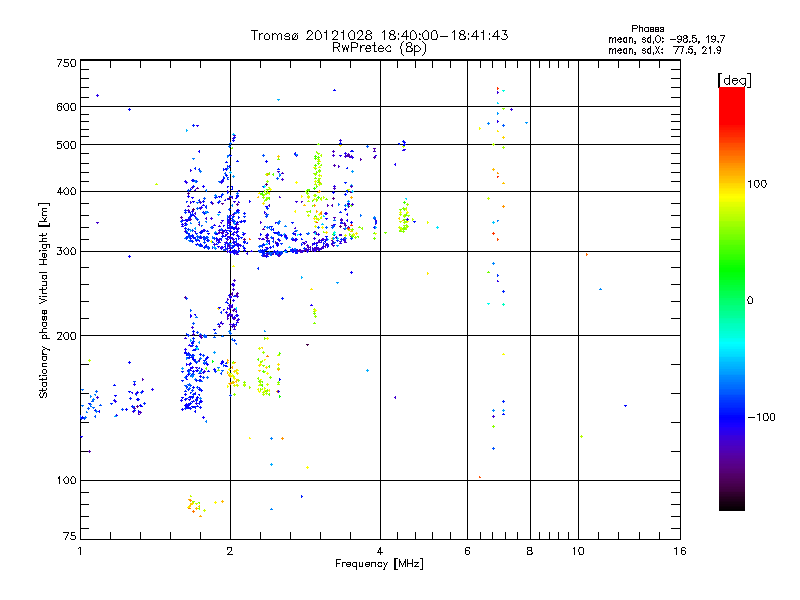
Task: Click the 'Frequency [MHz]' axis label
Action: point(379,564)
